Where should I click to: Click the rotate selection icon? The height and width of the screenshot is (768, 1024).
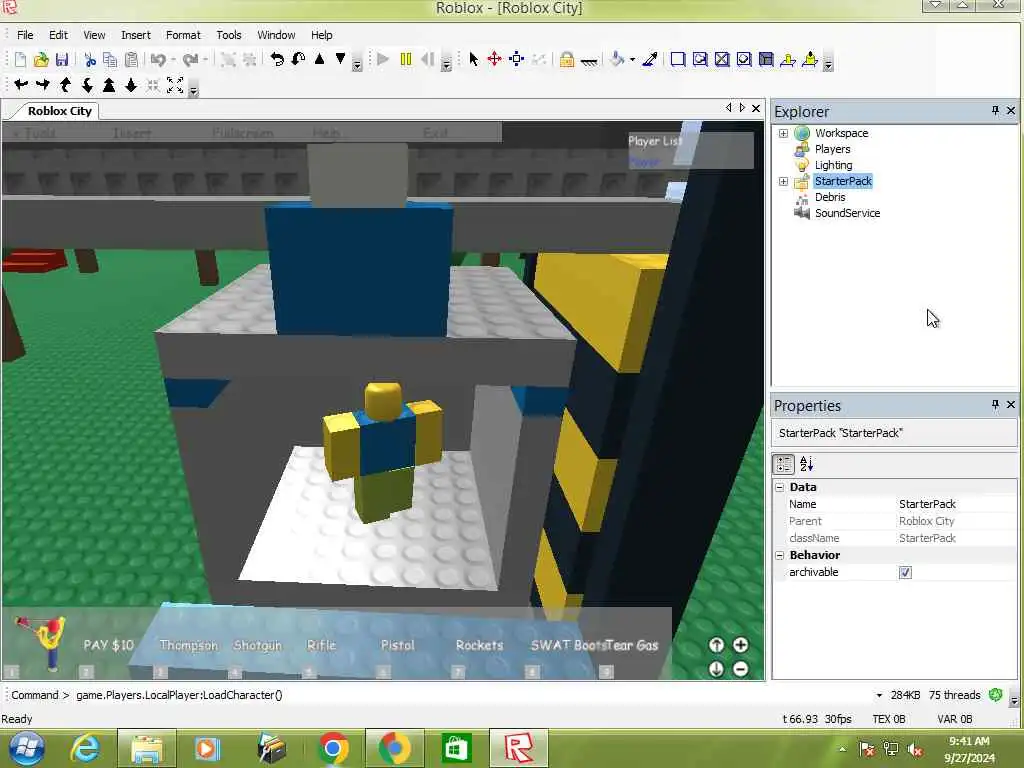(x=277, y=59)
